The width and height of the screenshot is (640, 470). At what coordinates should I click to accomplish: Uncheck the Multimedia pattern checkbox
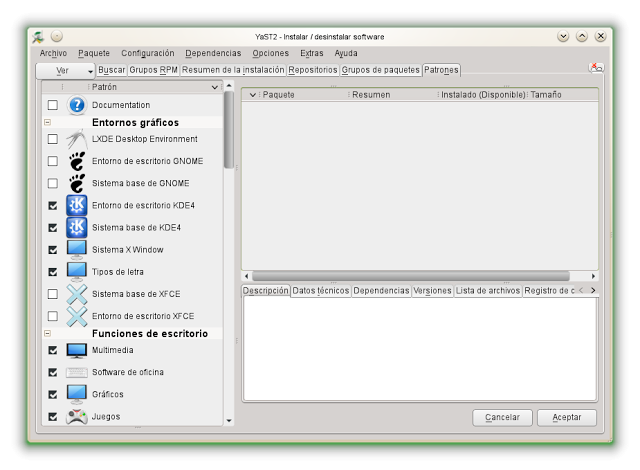(x=53, y=350)
